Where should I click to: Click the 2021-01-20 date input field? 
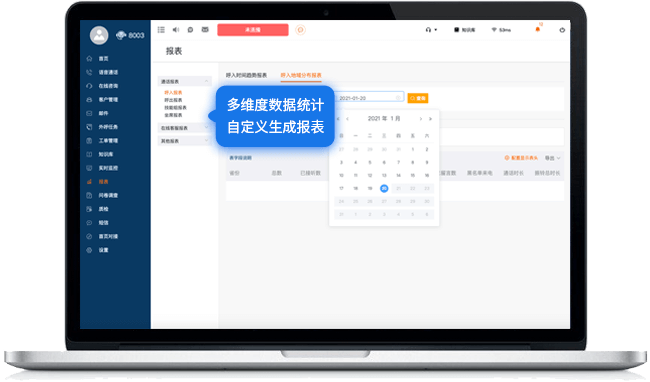pyautogui.click(x=369, y=98)
